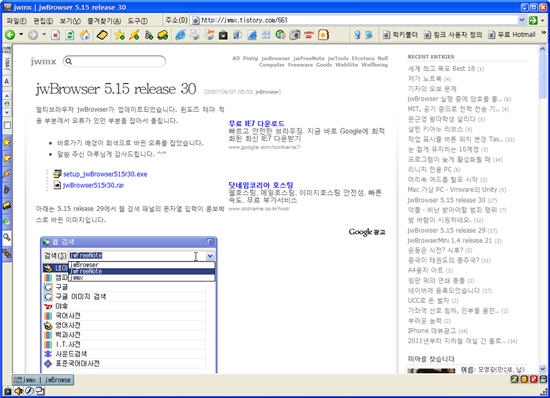
Task: Refresh the page with green arrows icon
Action: tap(70, 35)
